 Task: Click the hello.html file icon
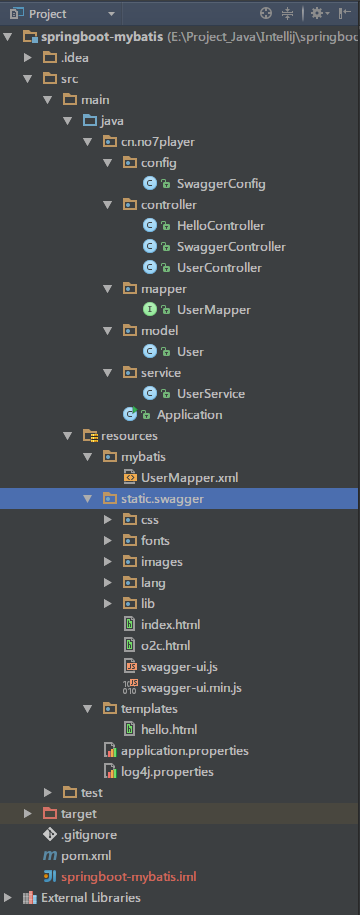tap(130, 729)
